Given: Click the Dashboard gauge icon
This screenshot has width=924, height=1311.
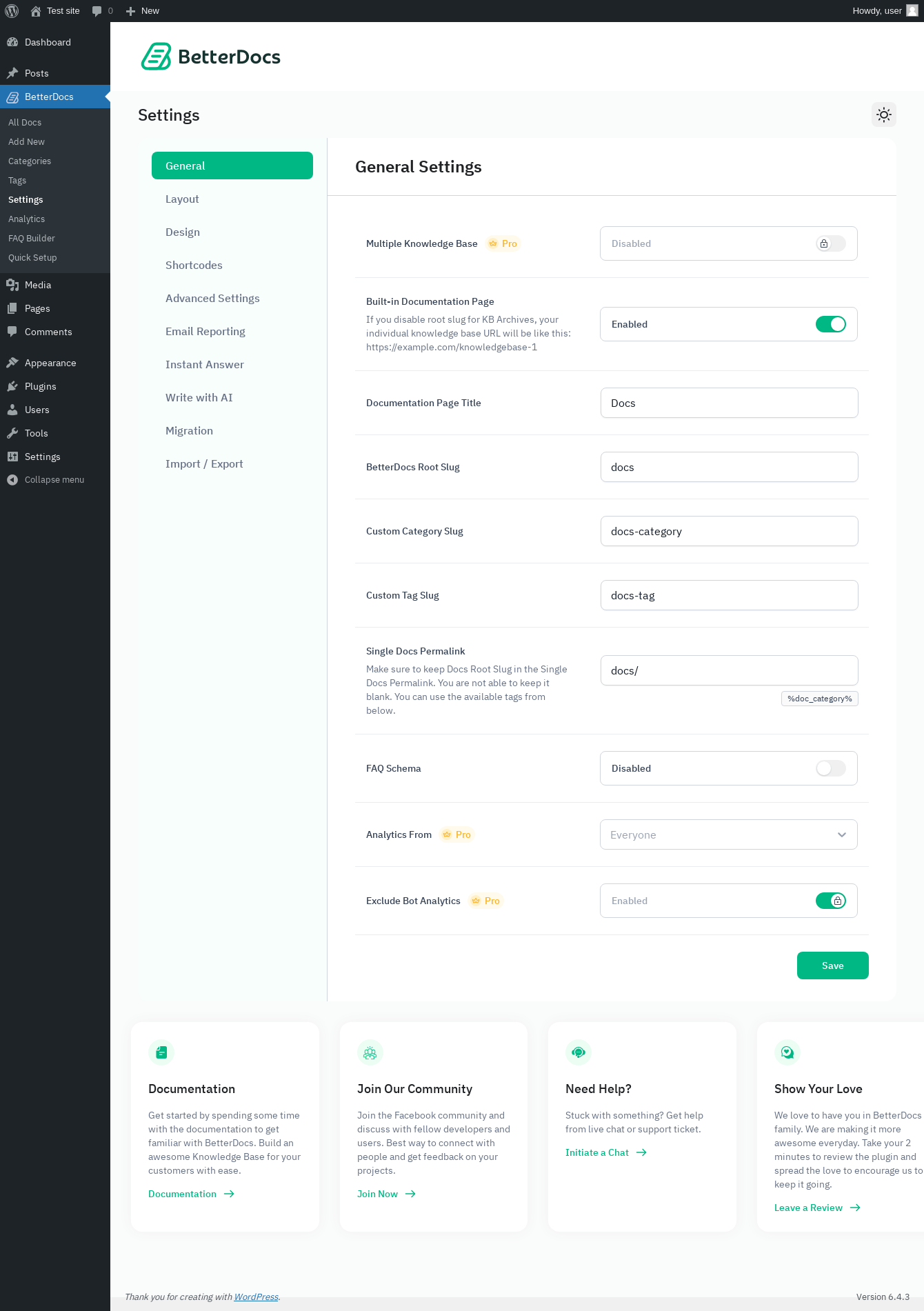Looking at the screenshot, I should coord(12,42).
